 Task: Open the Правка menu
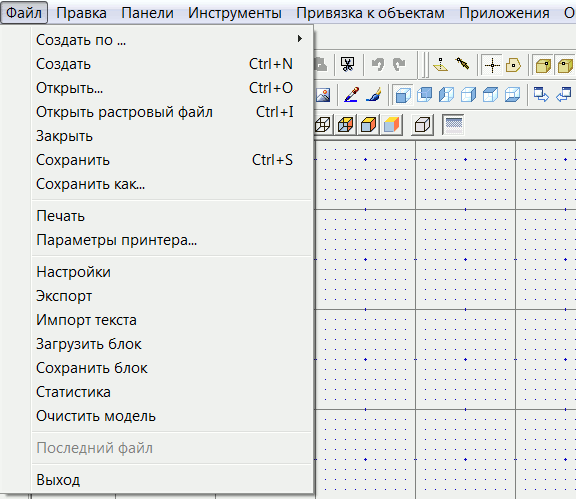tap(82, 13)
